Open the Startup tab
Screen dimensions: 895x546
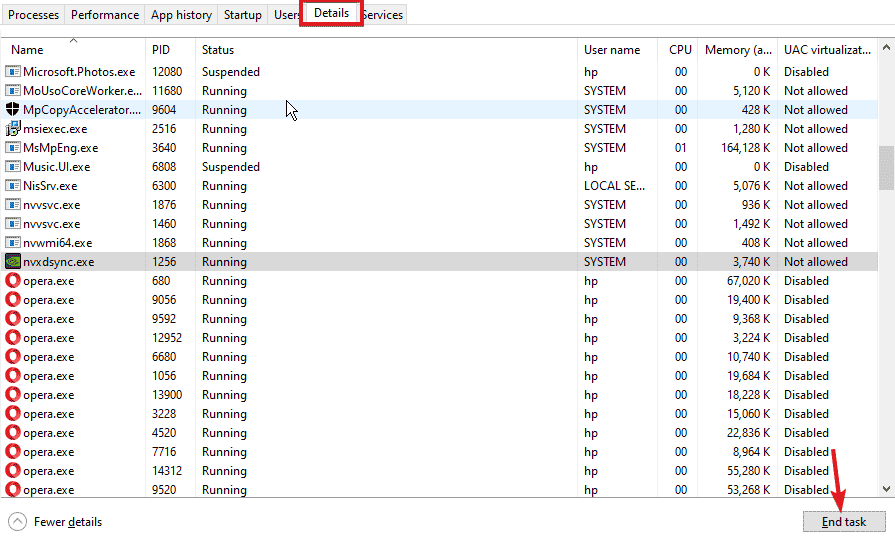tap(243, 15)
